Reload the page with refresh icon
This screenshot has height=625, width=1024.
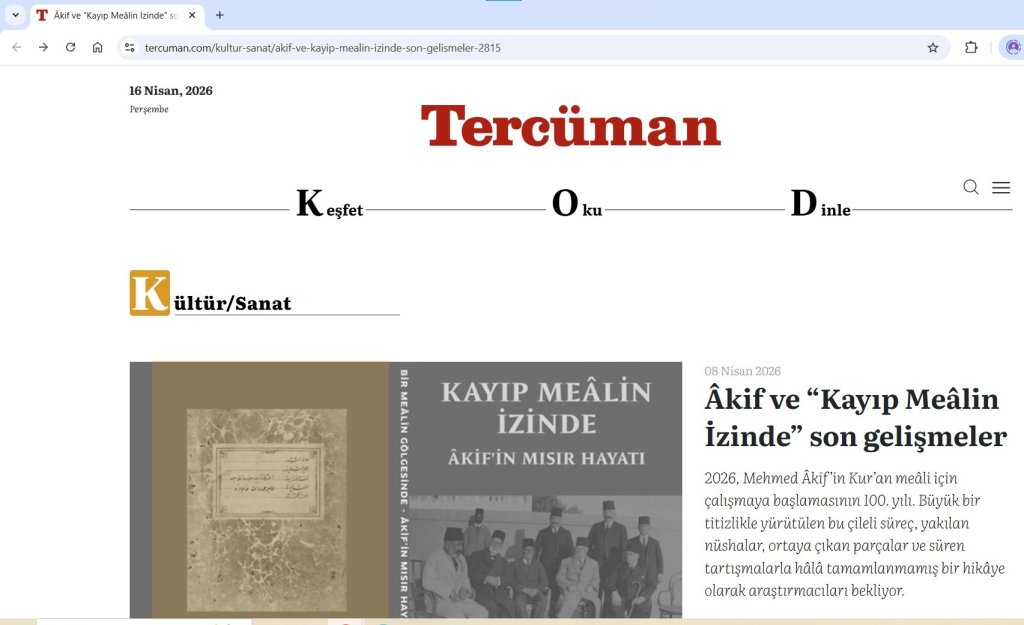tap(70, 47)
